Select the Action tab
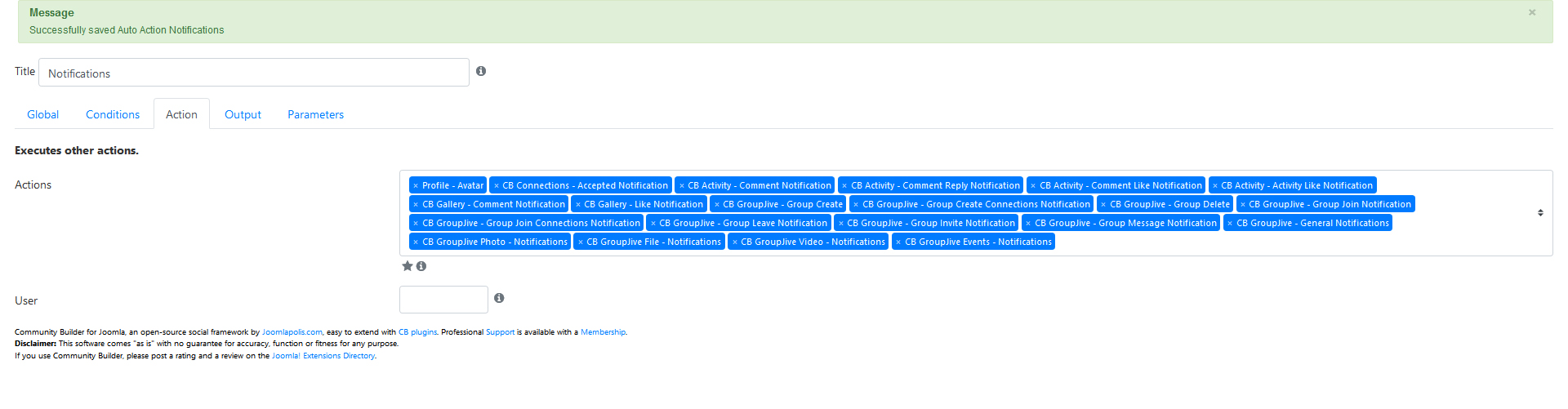Screen dimensions: 1568x409 [x=181, y=114]
